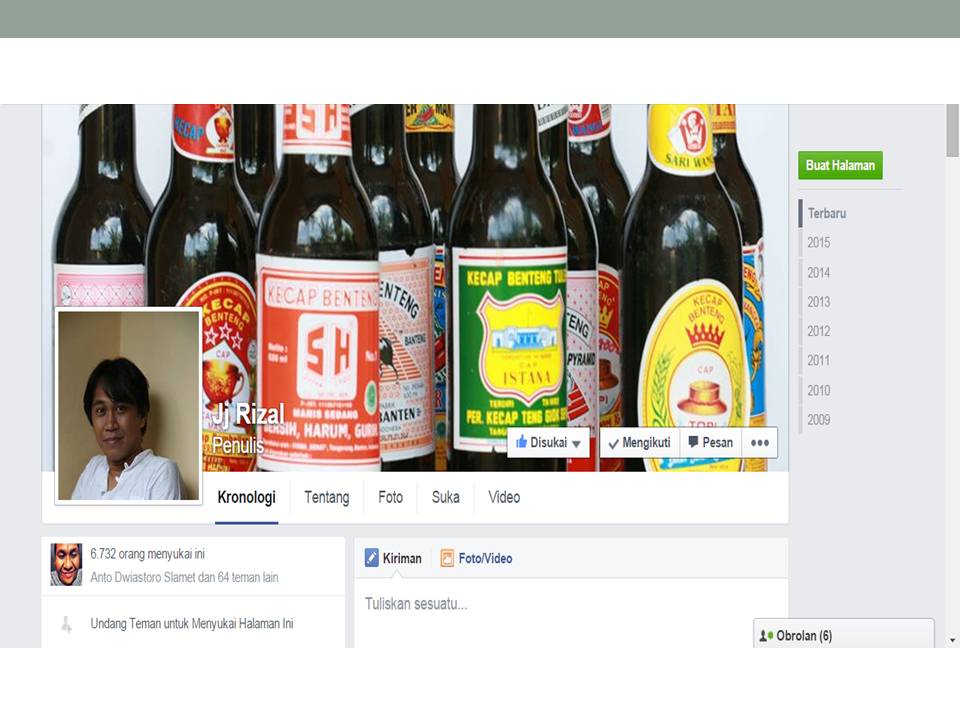
Task: Click the invite friends person icon
Action: click(x=66, y=624)
